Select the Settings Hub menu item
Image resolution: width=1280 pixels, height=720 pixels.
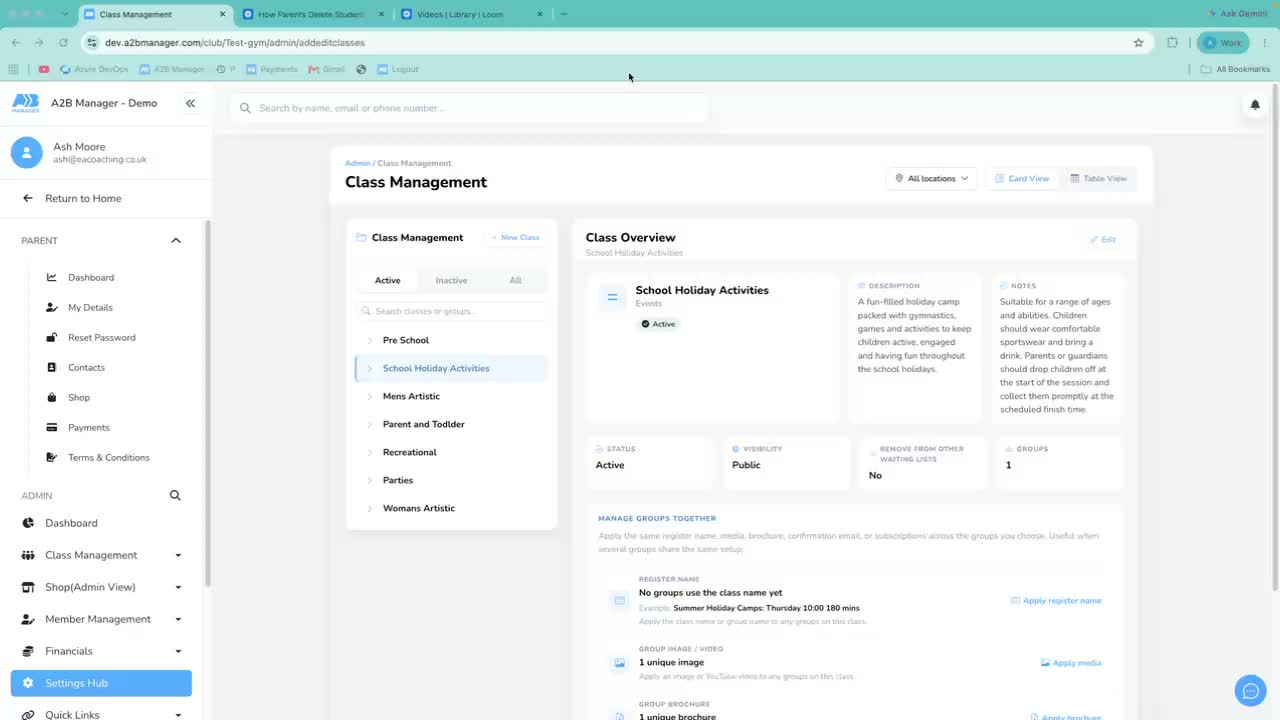click(101, 683)
